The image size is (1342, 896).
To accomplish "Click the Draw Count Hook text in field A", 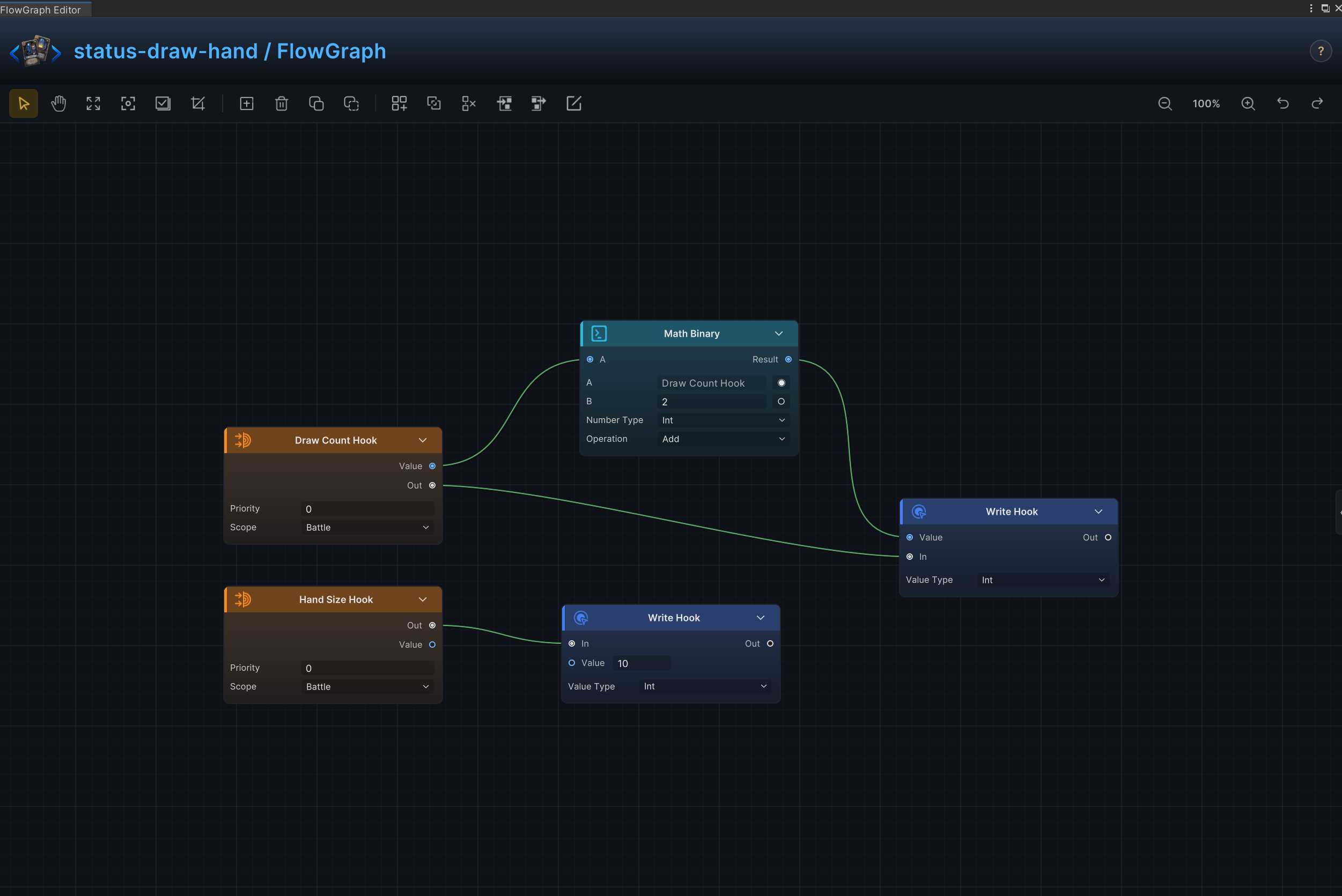I will (703, 383).
